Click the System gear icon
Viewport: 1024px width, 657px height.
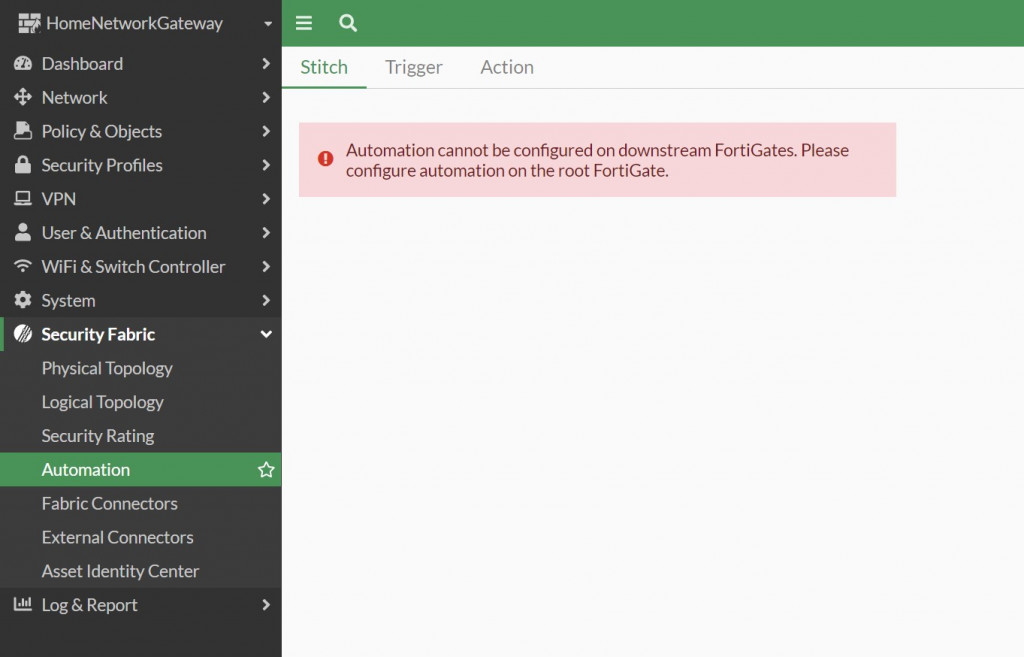click(x=23, y=300)
